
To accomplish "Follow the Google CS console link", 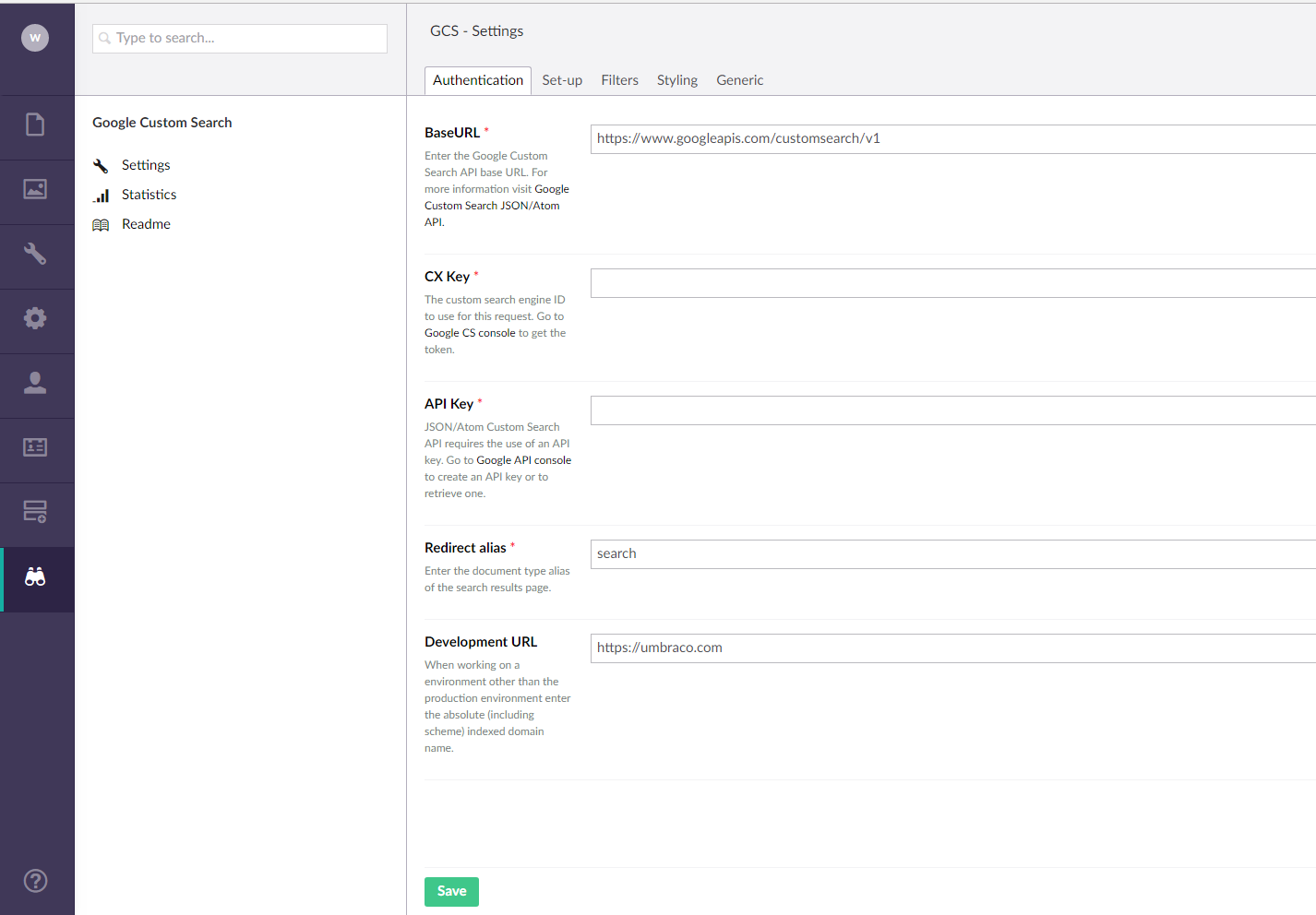I will [470, 333].
